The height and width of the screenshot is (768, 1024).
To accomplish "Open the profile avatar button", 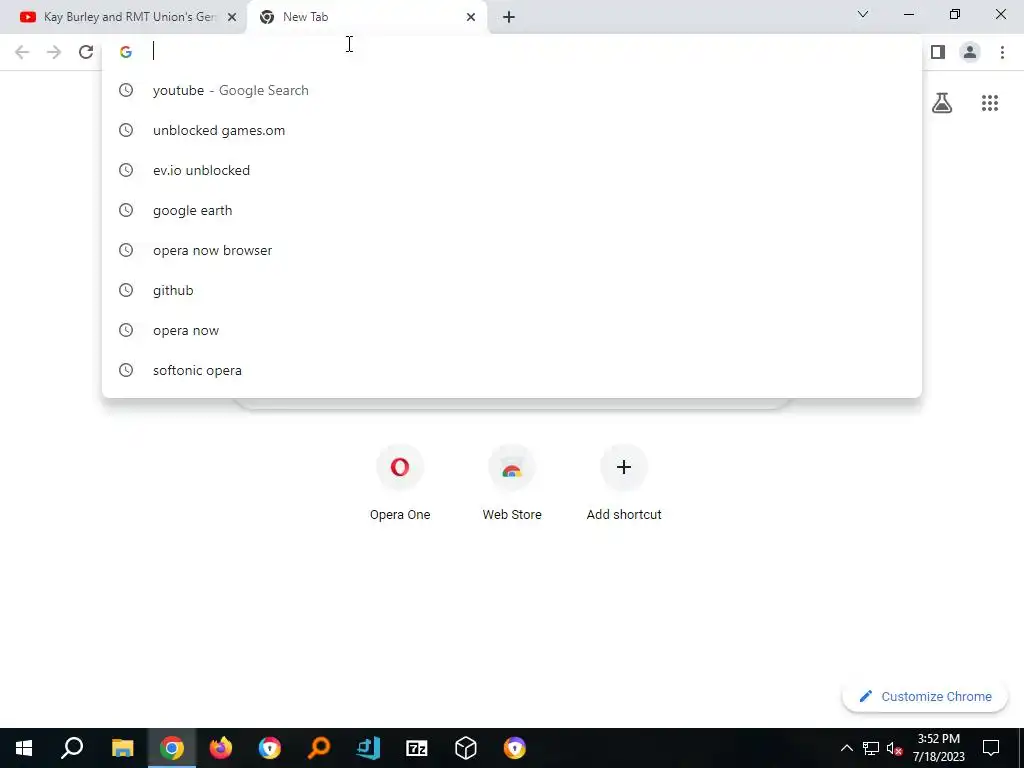I will click(970, 52).
